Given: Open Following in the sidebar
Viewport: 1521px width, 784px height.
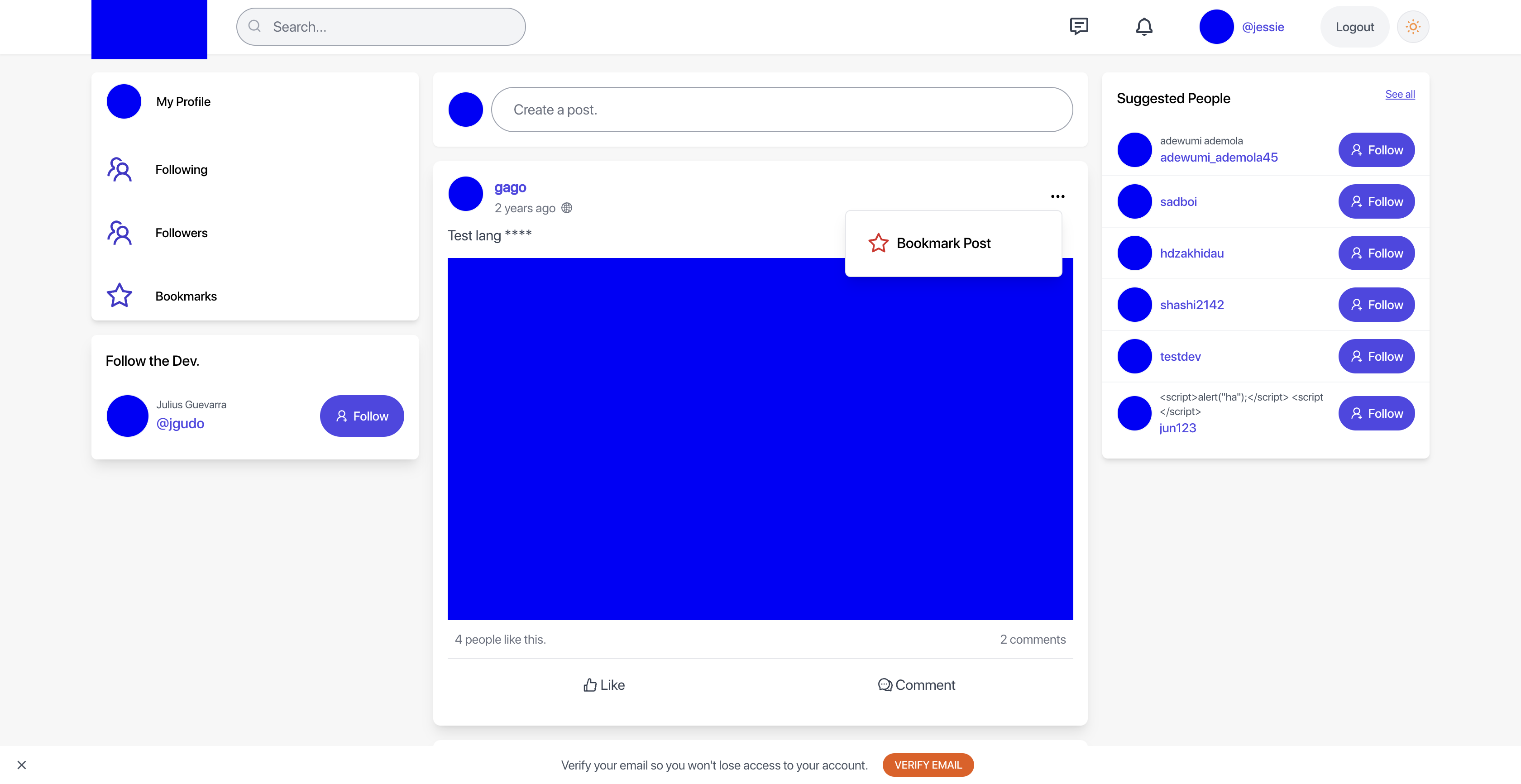Looking at the screenshot, I should tap(181, 169).
